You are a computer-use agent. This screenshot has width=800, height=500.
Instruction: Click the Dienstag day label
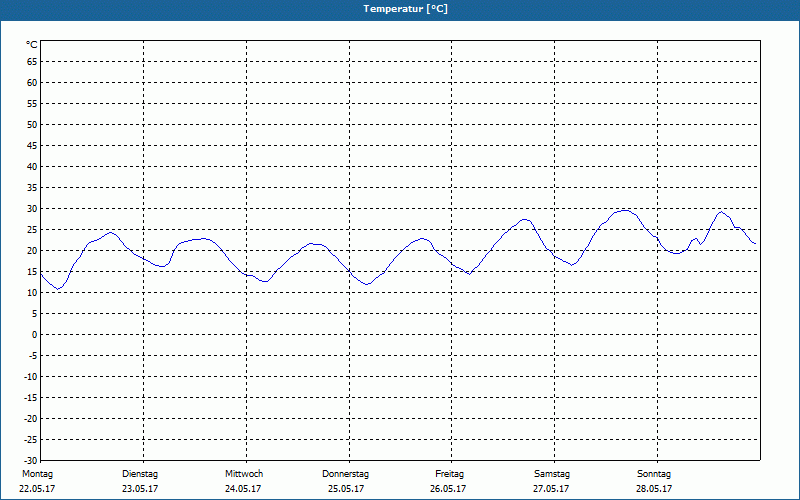click(x=140, y=474)
